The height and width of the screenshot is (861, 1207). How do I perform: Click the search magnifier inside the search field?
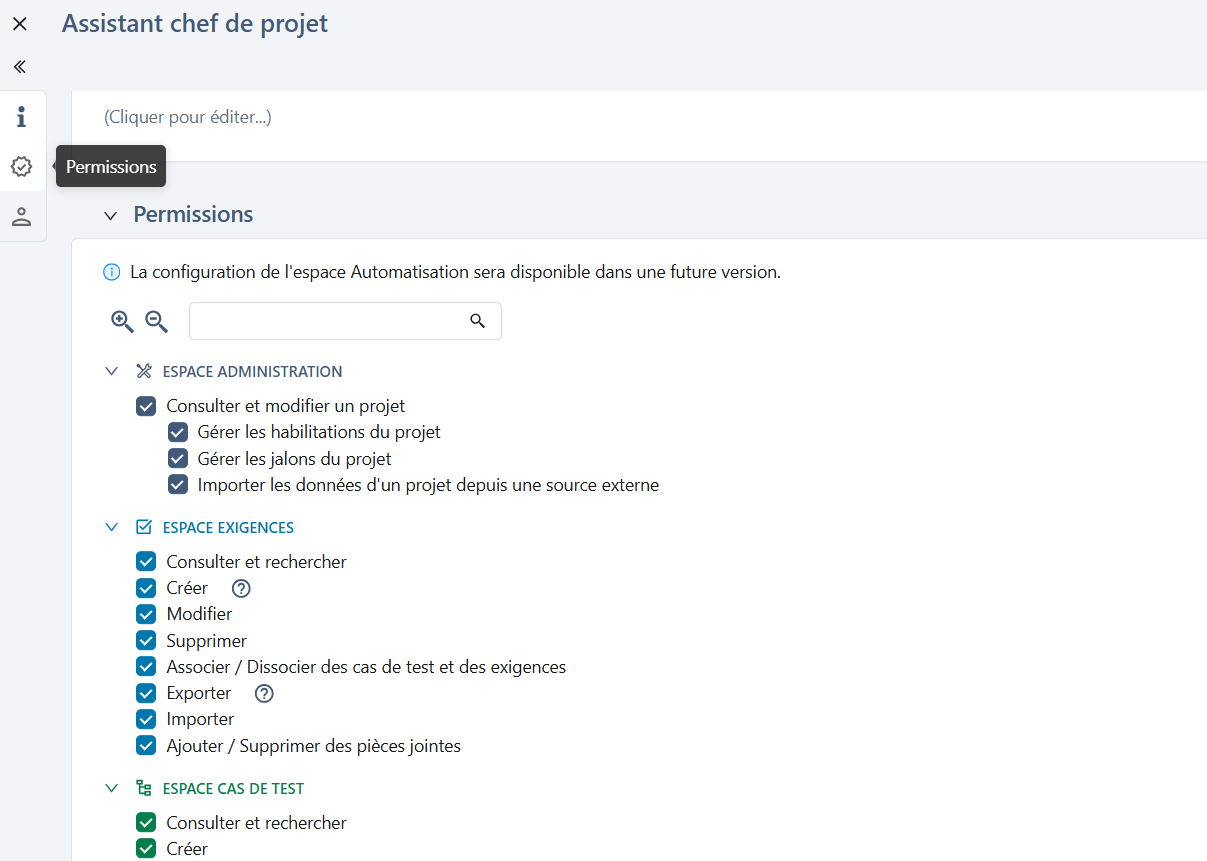click(x=477, y=321)
